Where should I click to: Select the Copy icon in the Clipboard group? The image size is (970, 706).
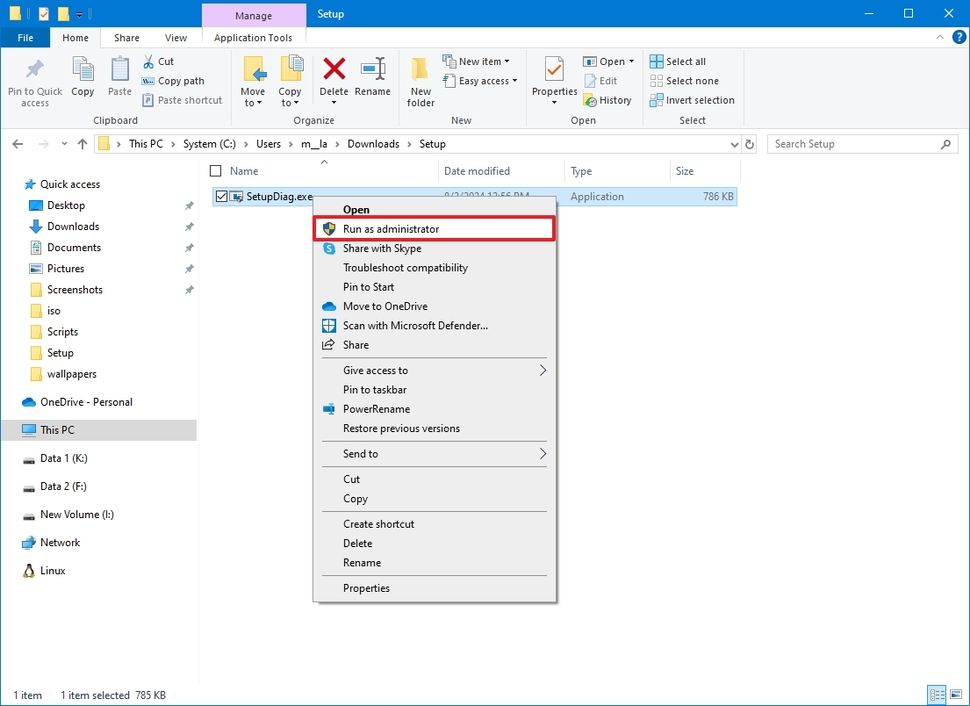pyautogui.click(x=82, y=79)
